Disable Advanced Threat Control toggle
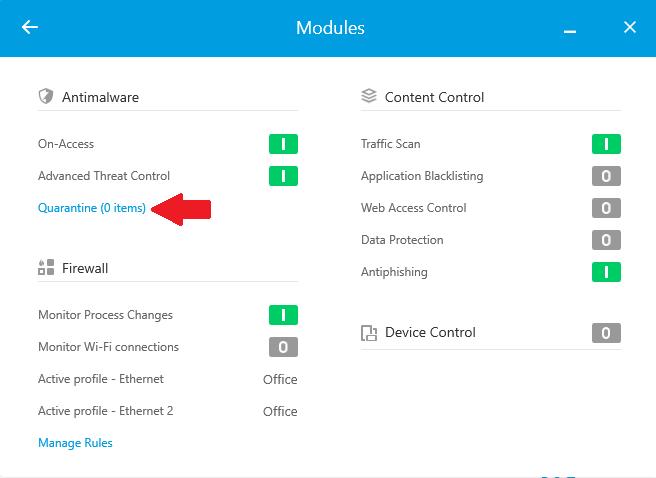 click(283, 176)
